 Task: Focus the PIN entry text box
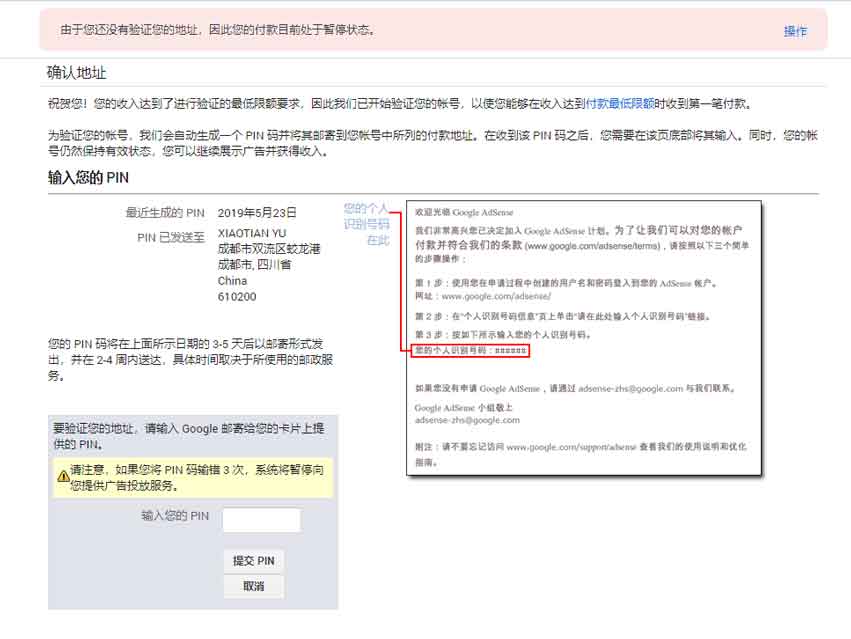tap(261, 520)
